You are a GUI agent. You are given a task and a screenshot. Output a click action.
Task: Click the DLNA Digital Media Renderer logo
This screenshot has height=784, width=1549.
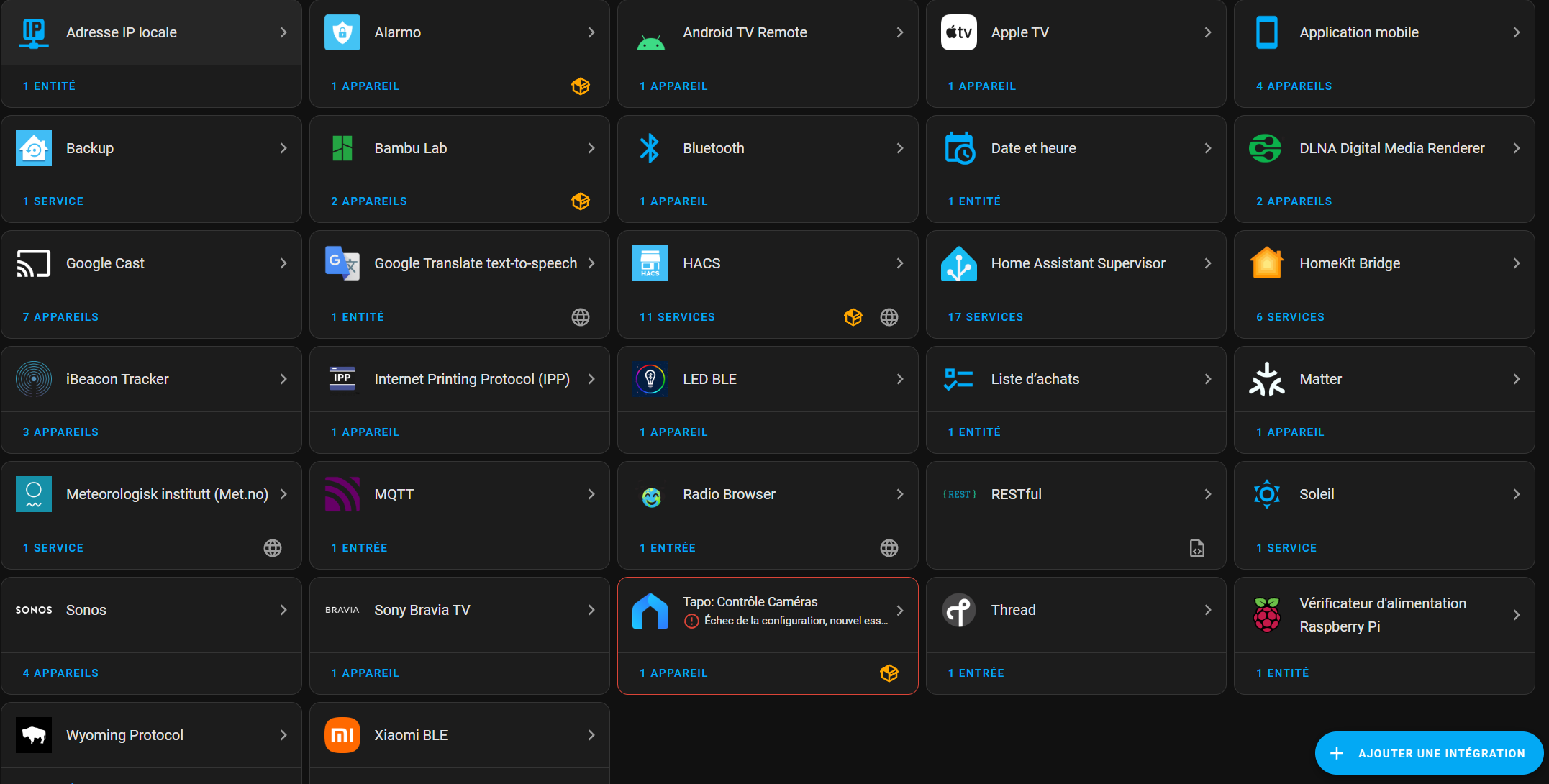pyautogui.click(x=1267, y=148)
